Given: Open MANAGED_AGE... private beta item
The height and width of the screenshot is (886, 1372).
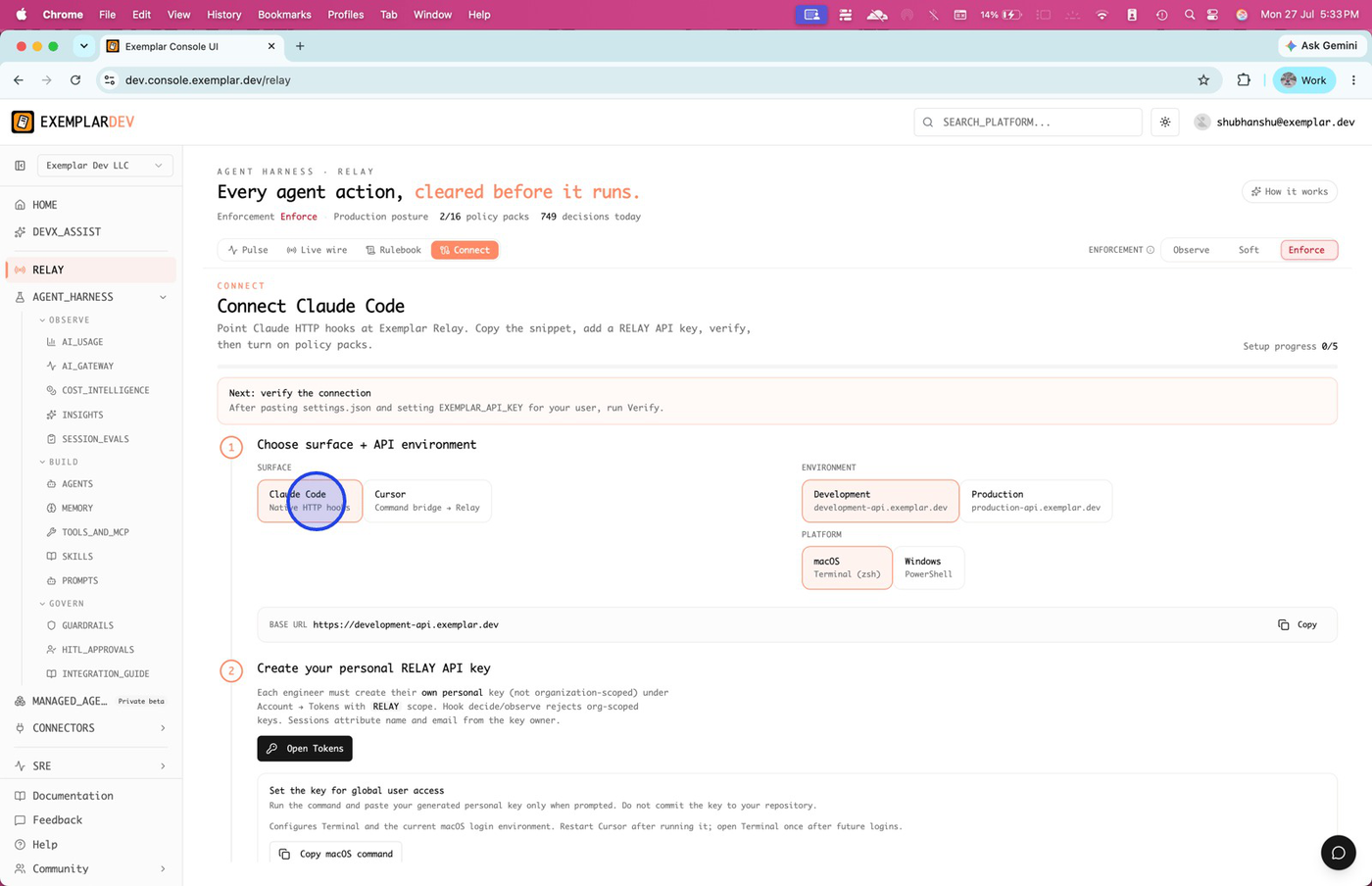Looking at the screenshot, I should pos(90,701).
